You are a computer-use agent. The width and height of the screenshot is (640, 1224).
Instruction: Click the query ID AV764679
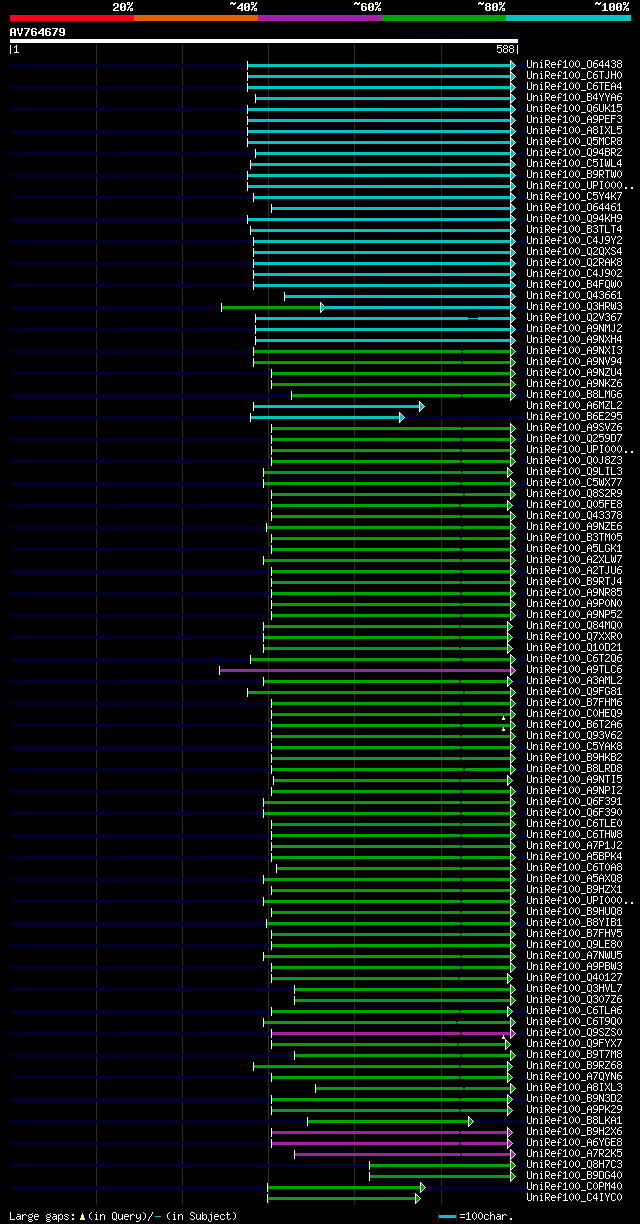point(38,32)
